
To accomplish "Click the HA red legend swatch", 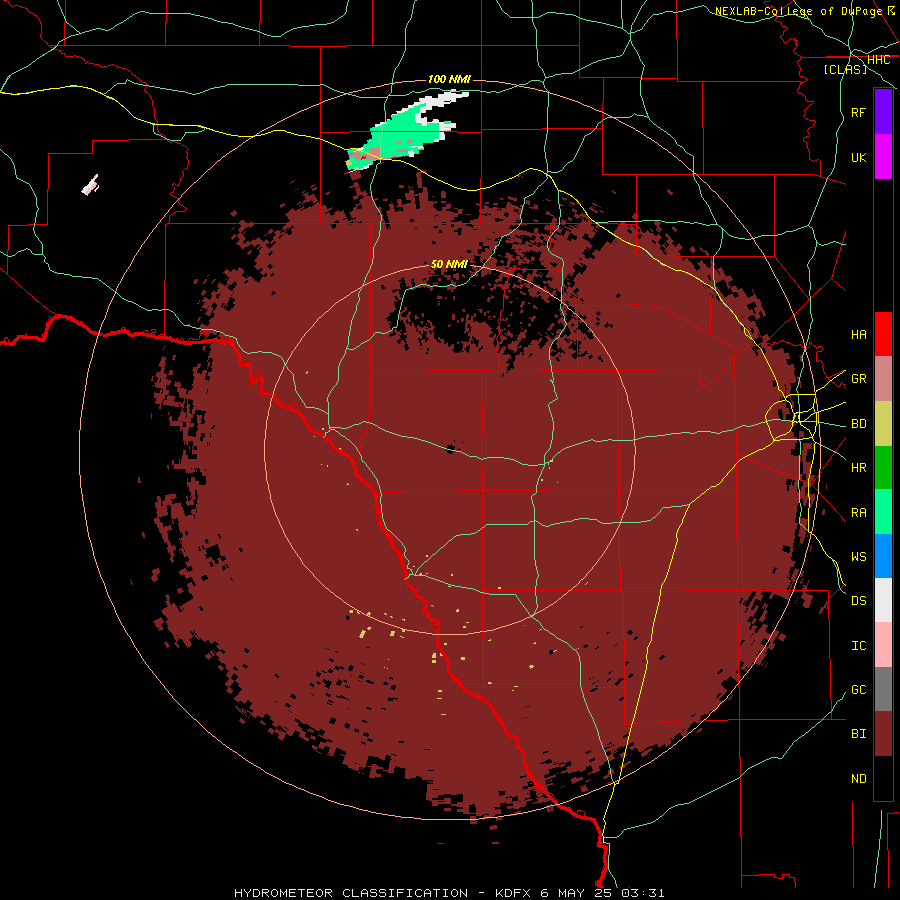I will click(x=883, y=334).
